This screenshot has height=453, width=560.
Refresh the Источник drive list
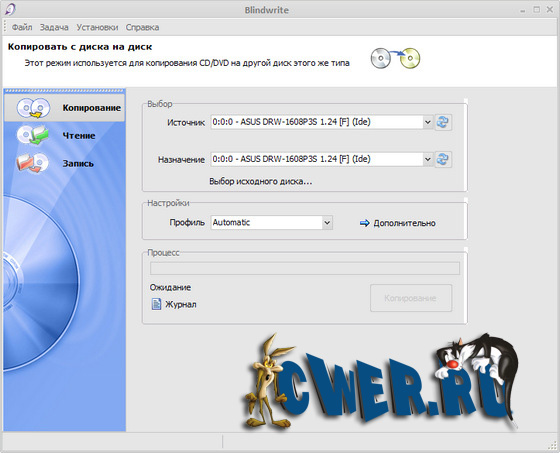443,122
